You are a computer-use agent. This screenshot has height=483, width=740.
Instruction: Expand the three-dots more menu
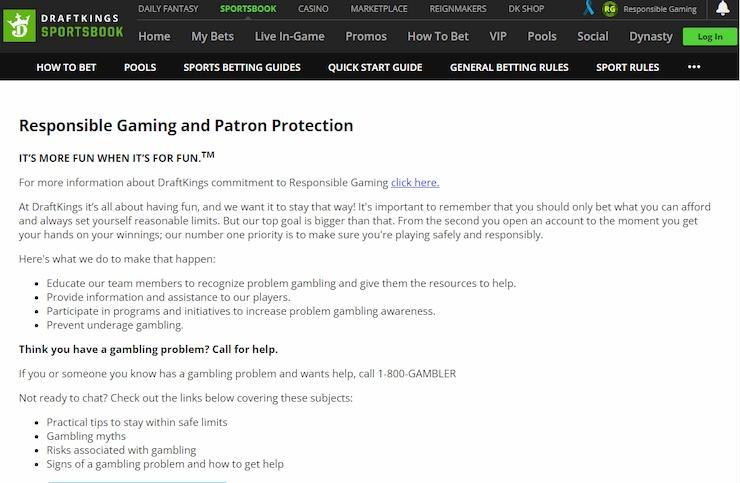tap(694, 67)
